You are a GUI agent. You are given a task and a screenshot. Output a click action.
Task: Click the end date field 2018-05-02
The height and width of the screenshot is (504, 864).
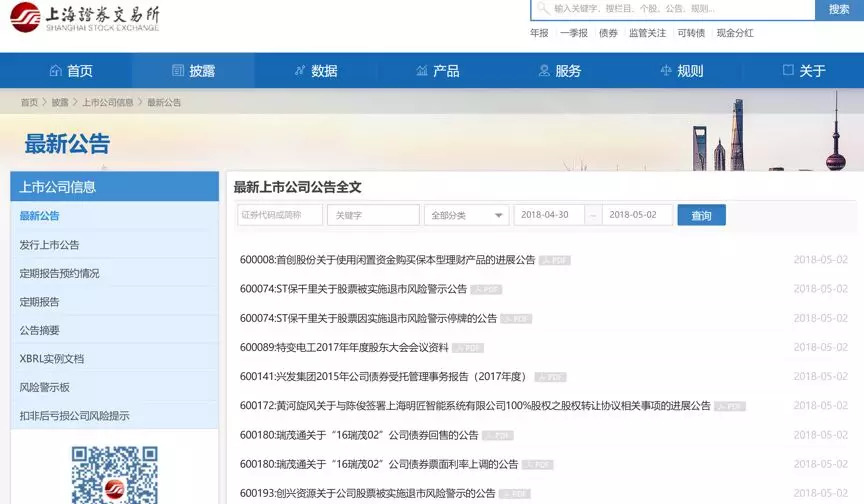pyautogui.click(x=638, y=215)
